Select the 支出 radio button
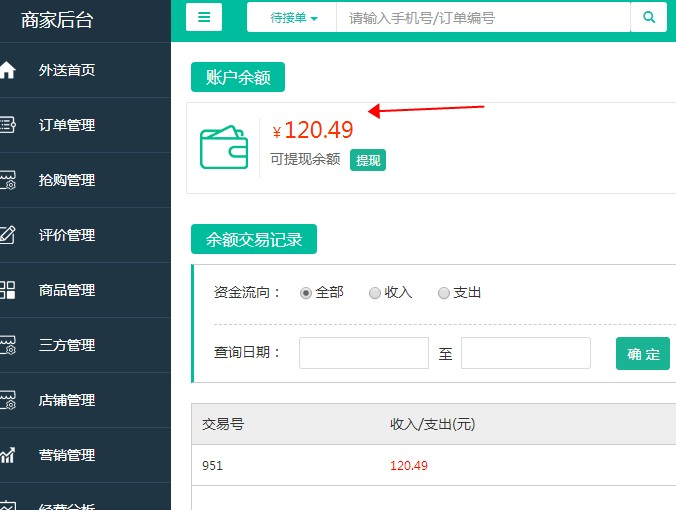Screen dimensions: 676x510 (444, 293)
